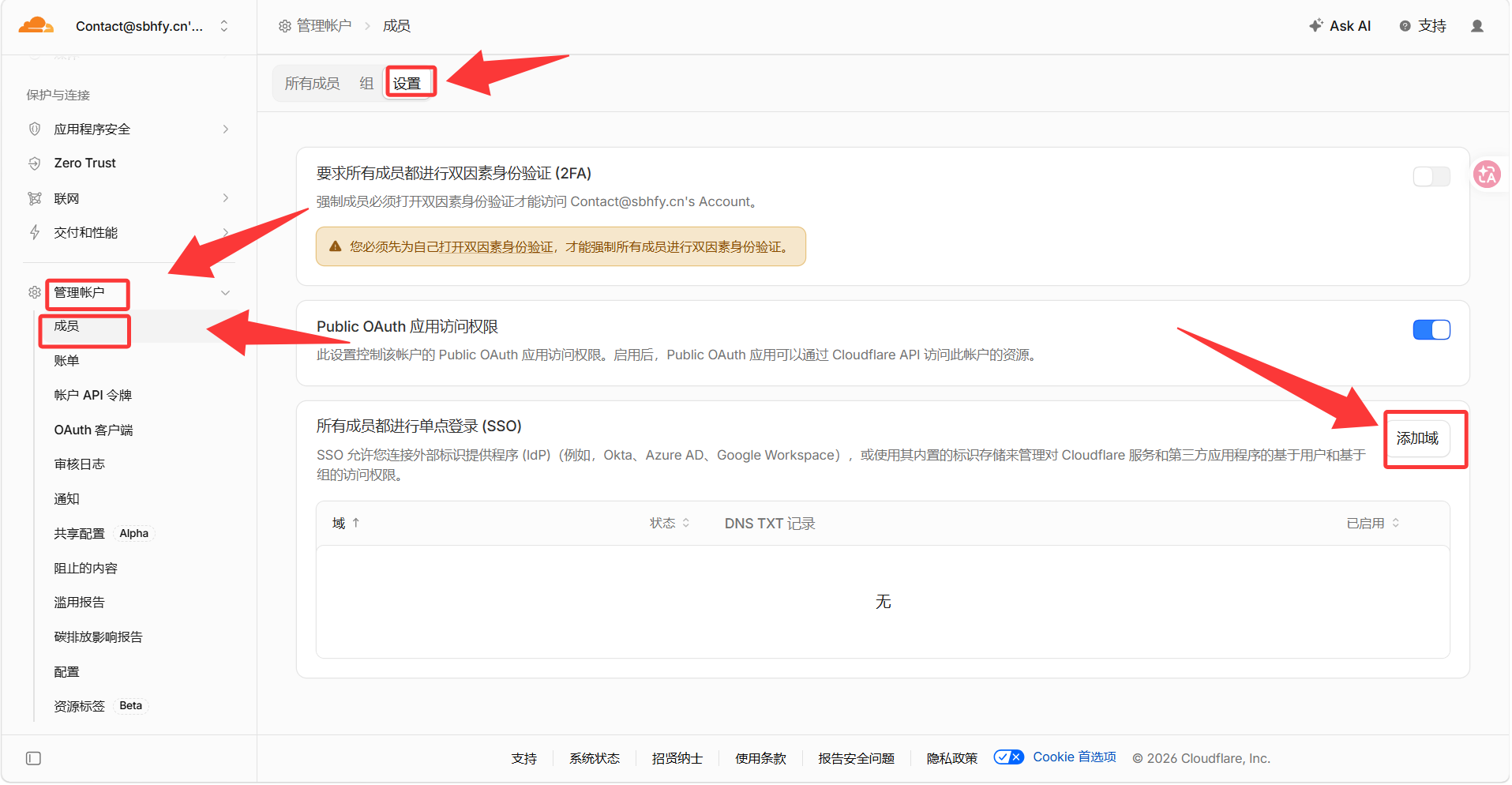Sort the 域 column arrow

[x=356, y=523]
